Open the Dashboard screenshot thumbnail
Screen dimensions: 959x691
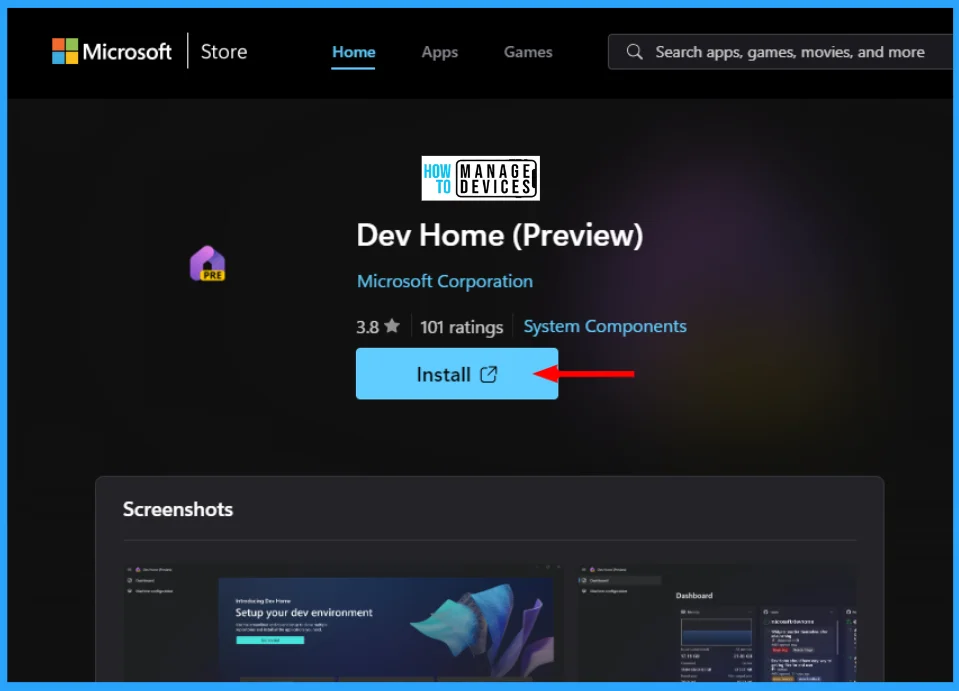tap(717, 623)
